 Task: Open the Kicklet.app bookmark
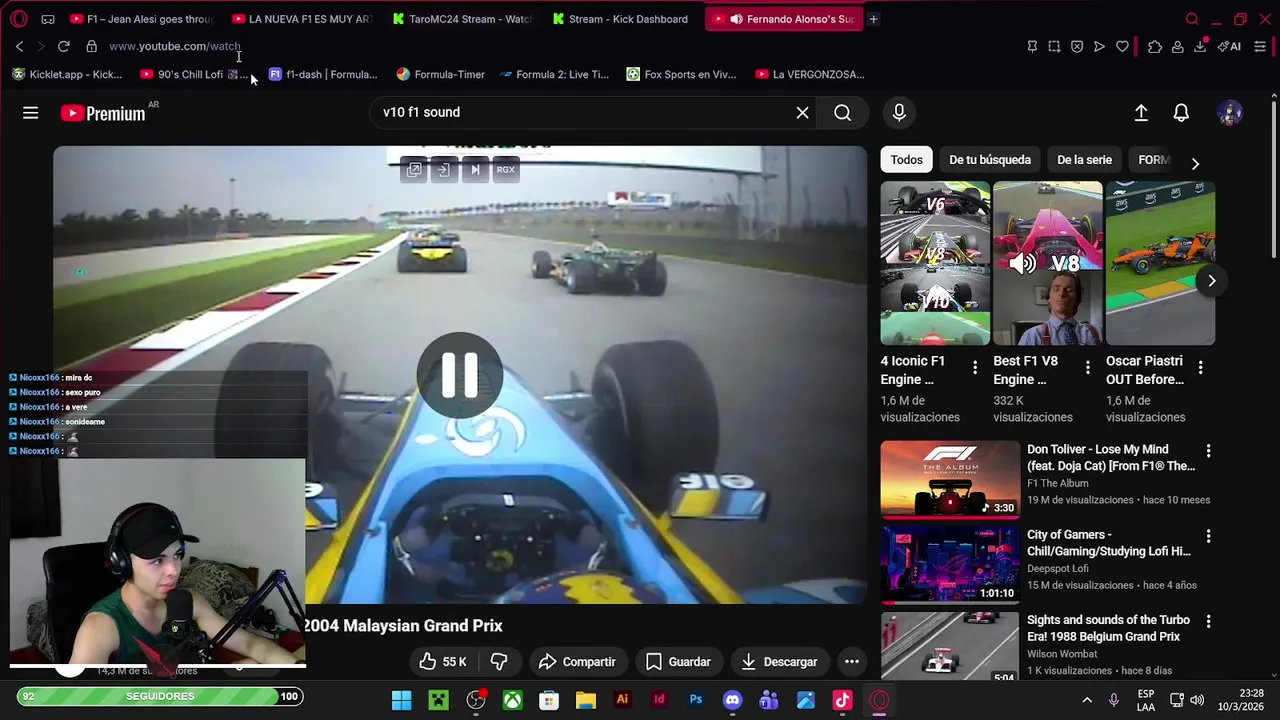(67, 74)
